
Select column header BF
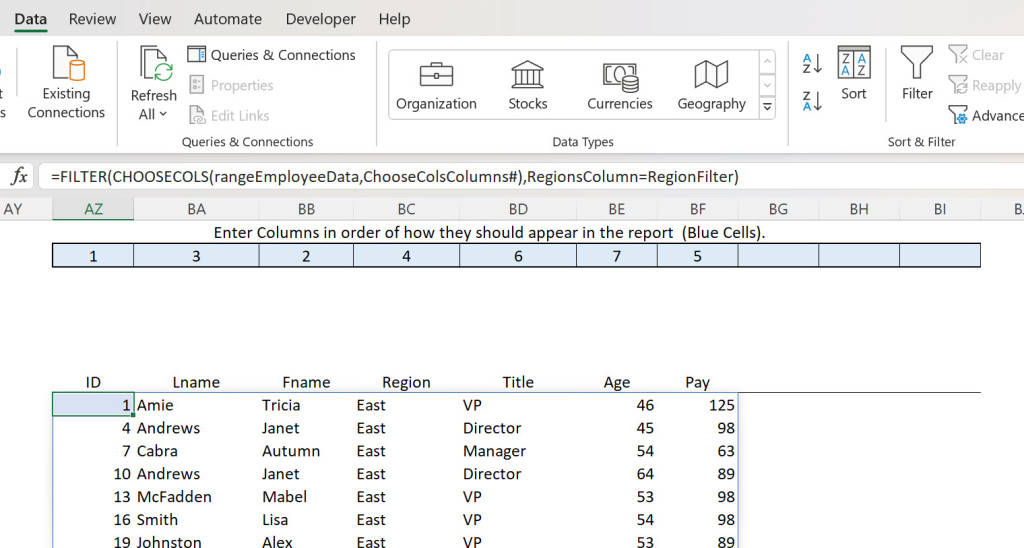pos(697,209)
